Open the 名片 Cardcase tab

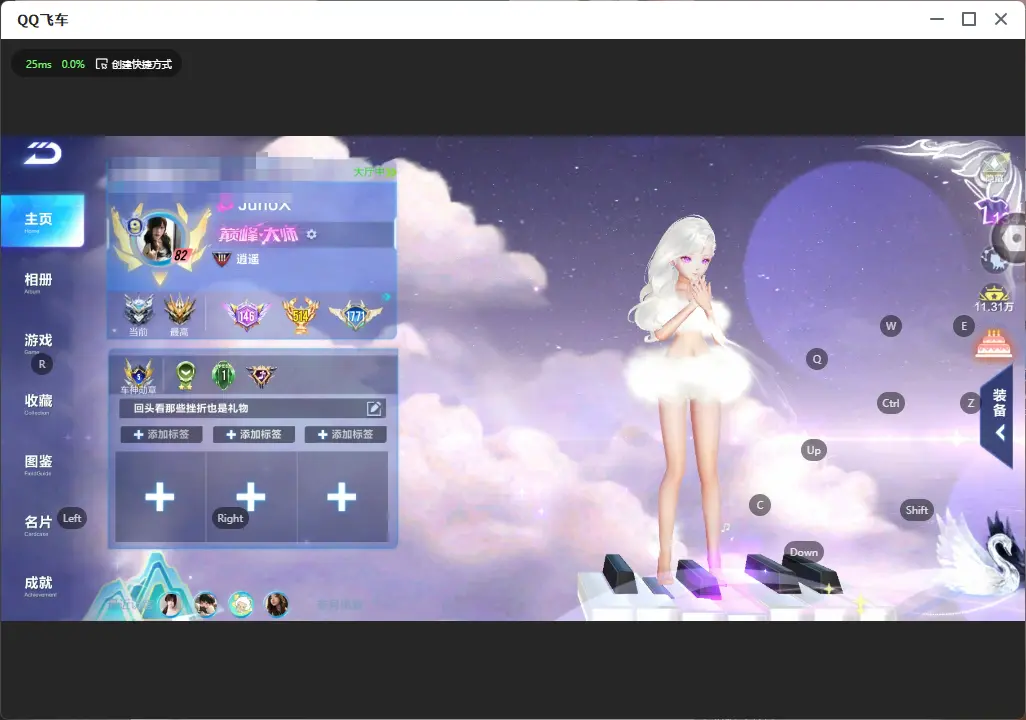[x=38, y=524]
